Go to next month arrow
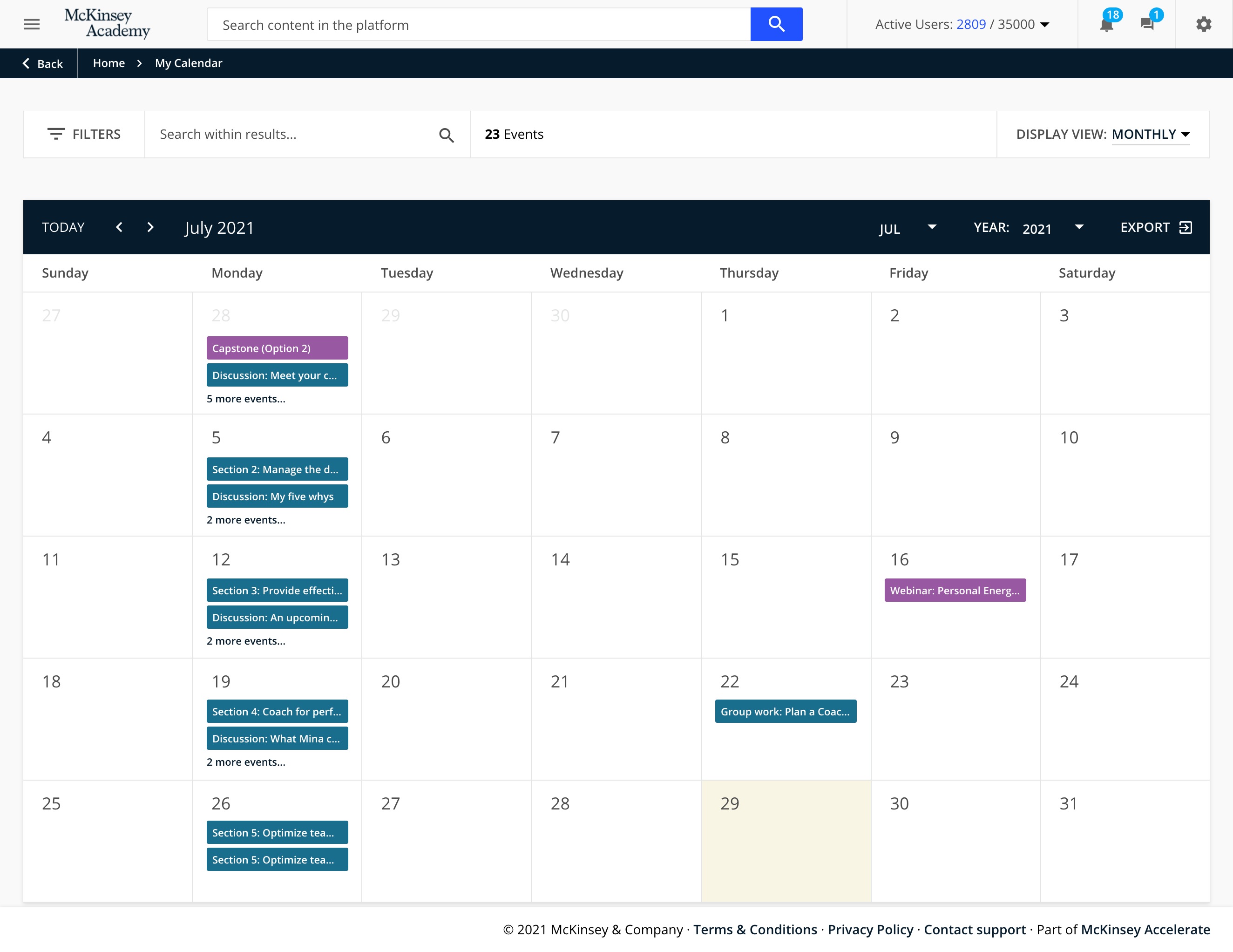 pos(150,228)
